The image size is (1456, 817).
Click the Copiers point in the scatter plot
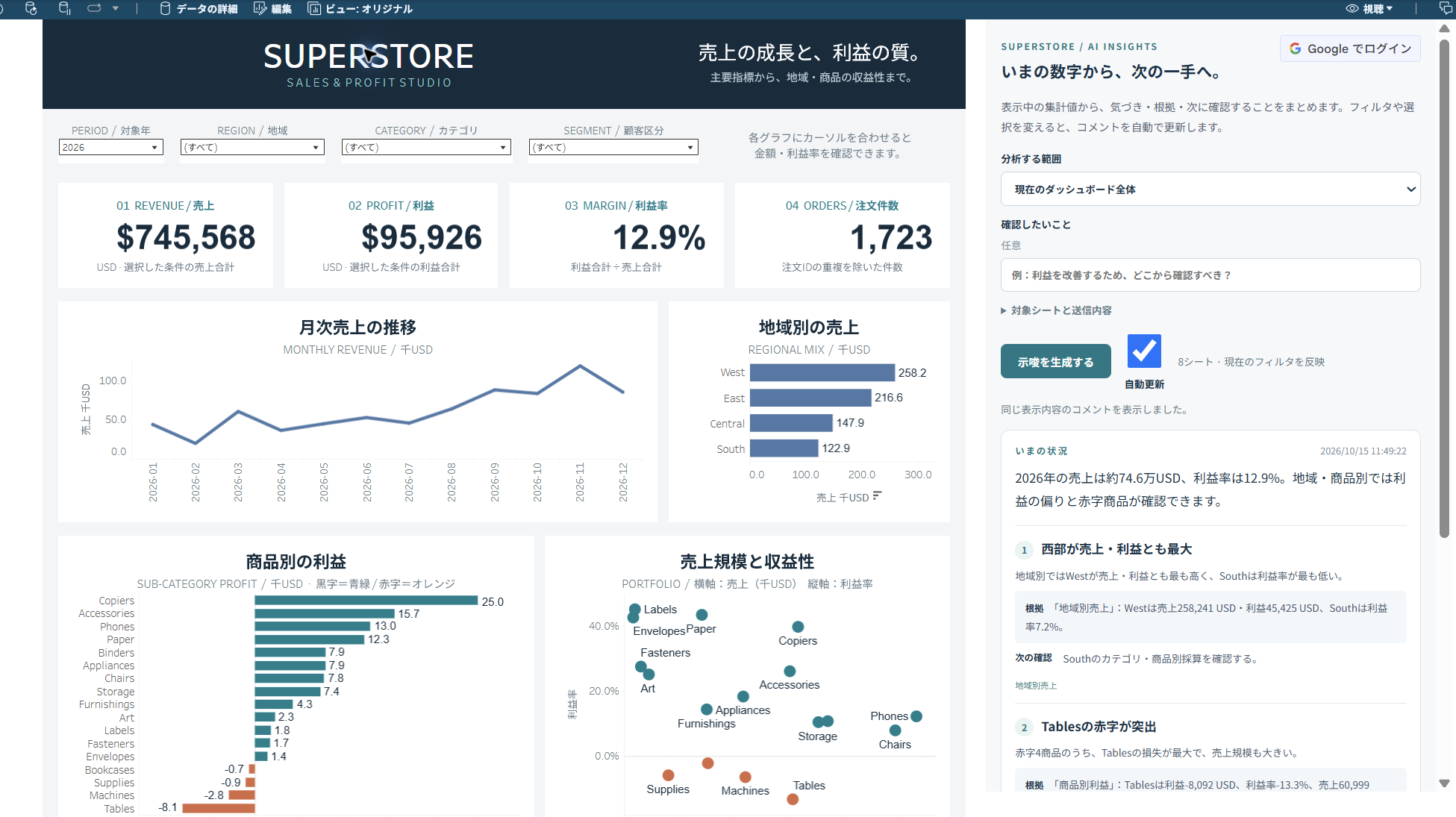click(x=798, y=627)
